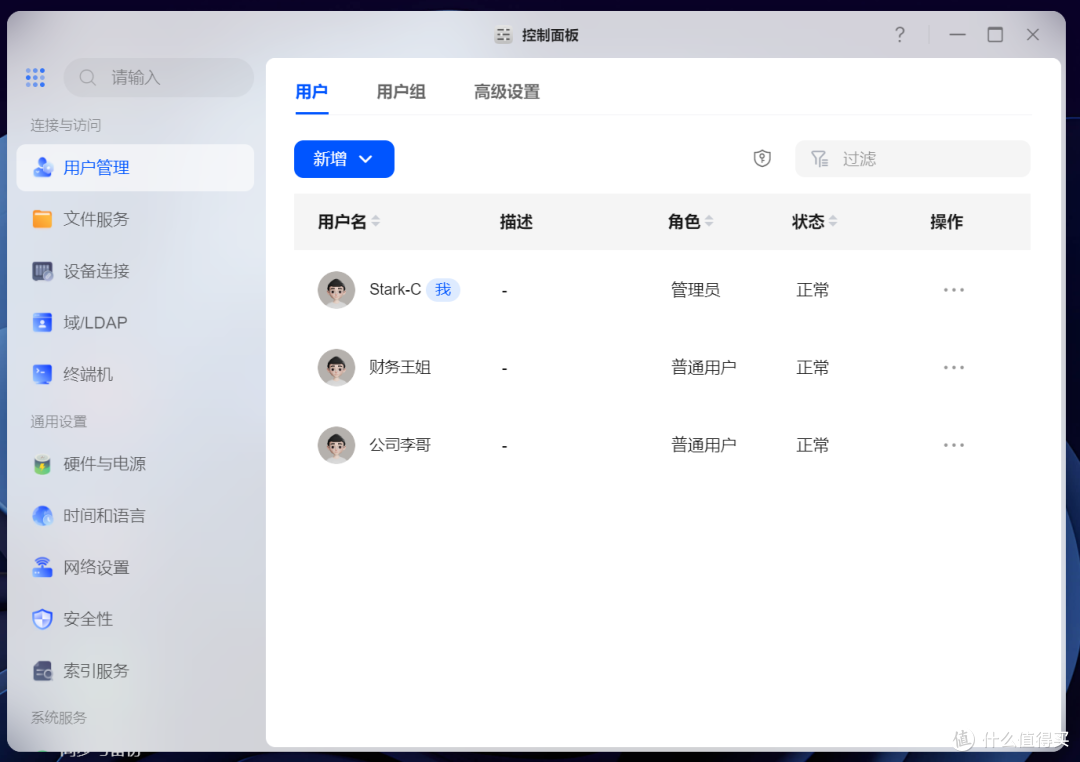Screen dimensions: 1080x762
Task: Open 时间和语言 settings
Action: pos(135,515)
